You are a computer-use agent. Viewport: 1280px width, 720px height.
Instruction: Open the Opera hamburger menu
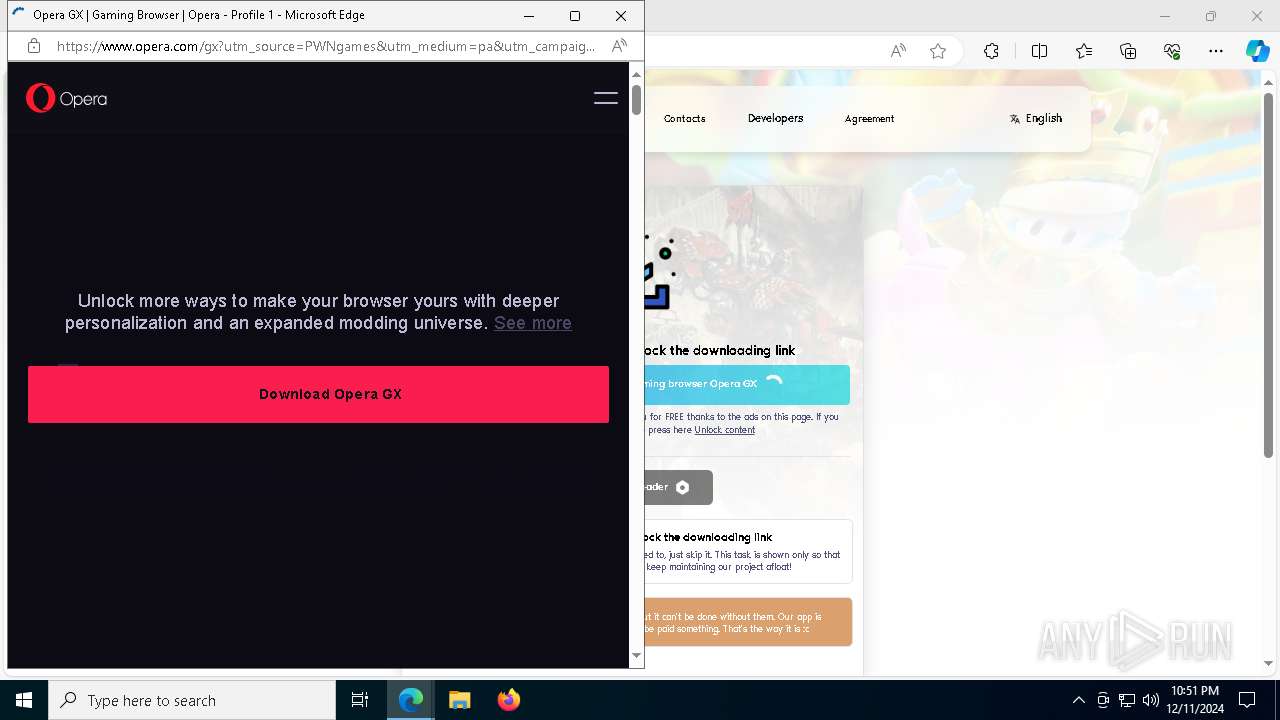pos(606,98)
